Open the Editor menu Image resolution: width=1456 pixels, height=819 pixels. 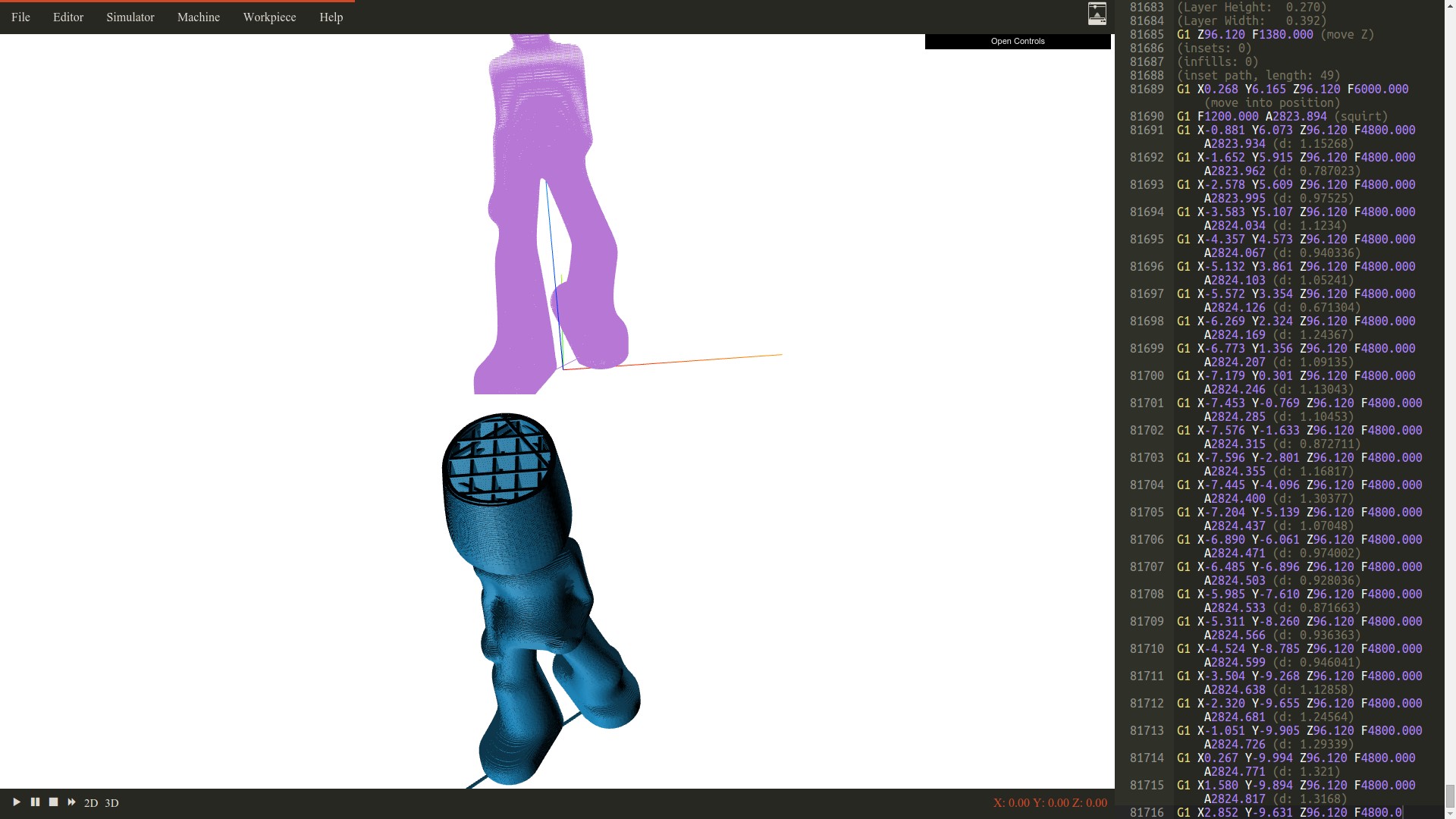[x=68, y=17]
